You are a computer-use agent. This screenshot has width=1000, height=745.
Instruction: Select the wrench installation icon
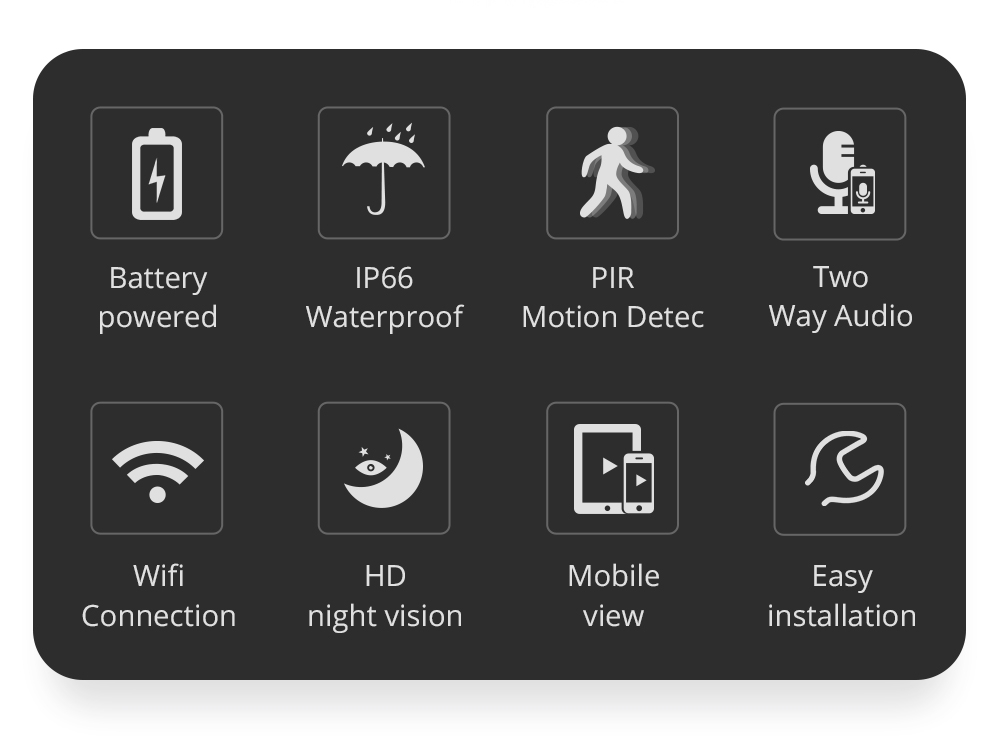[x=844, y=468]
